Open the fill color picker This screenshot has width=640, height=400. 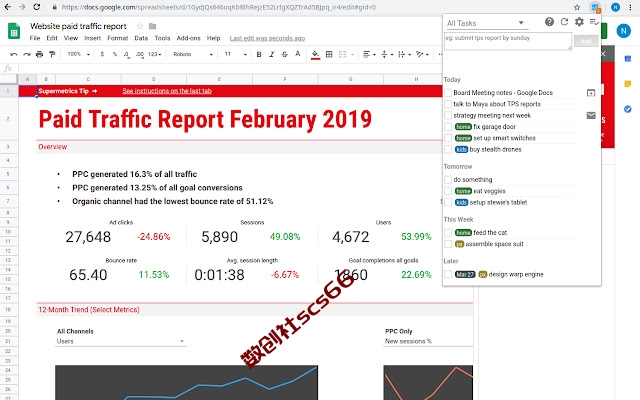coord(315,54)
